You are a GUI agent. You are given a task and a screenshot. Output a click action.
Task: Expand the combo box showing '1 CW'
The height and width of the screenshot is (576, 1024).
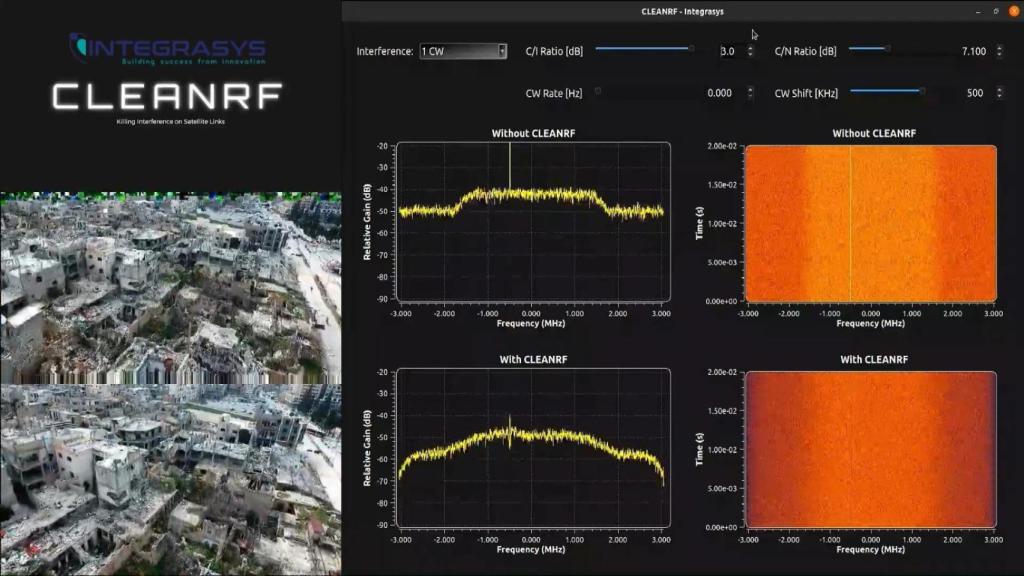pyautogui.click(x=460, y=51)
